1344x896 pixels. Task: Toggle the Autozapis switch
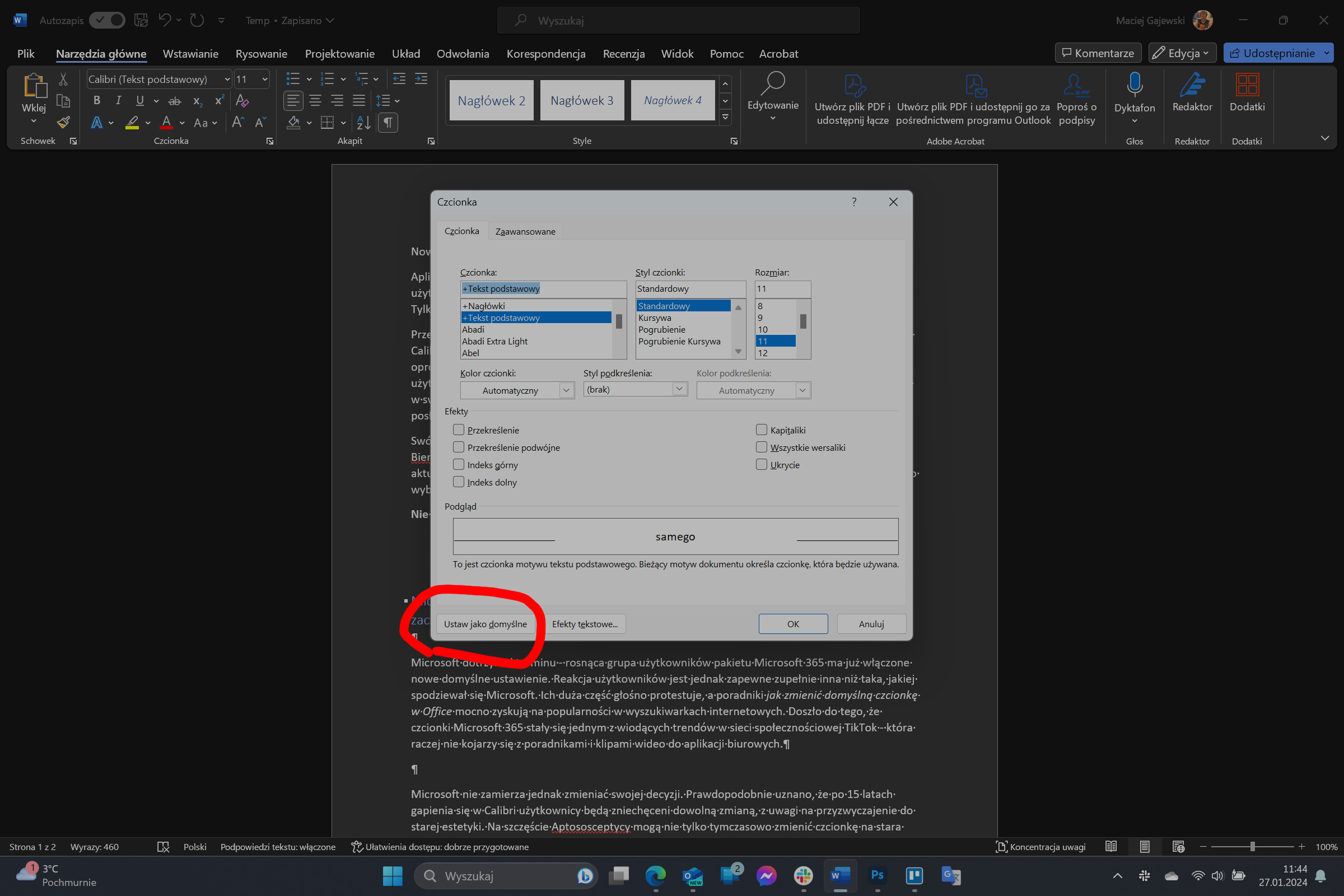(108, 20)
